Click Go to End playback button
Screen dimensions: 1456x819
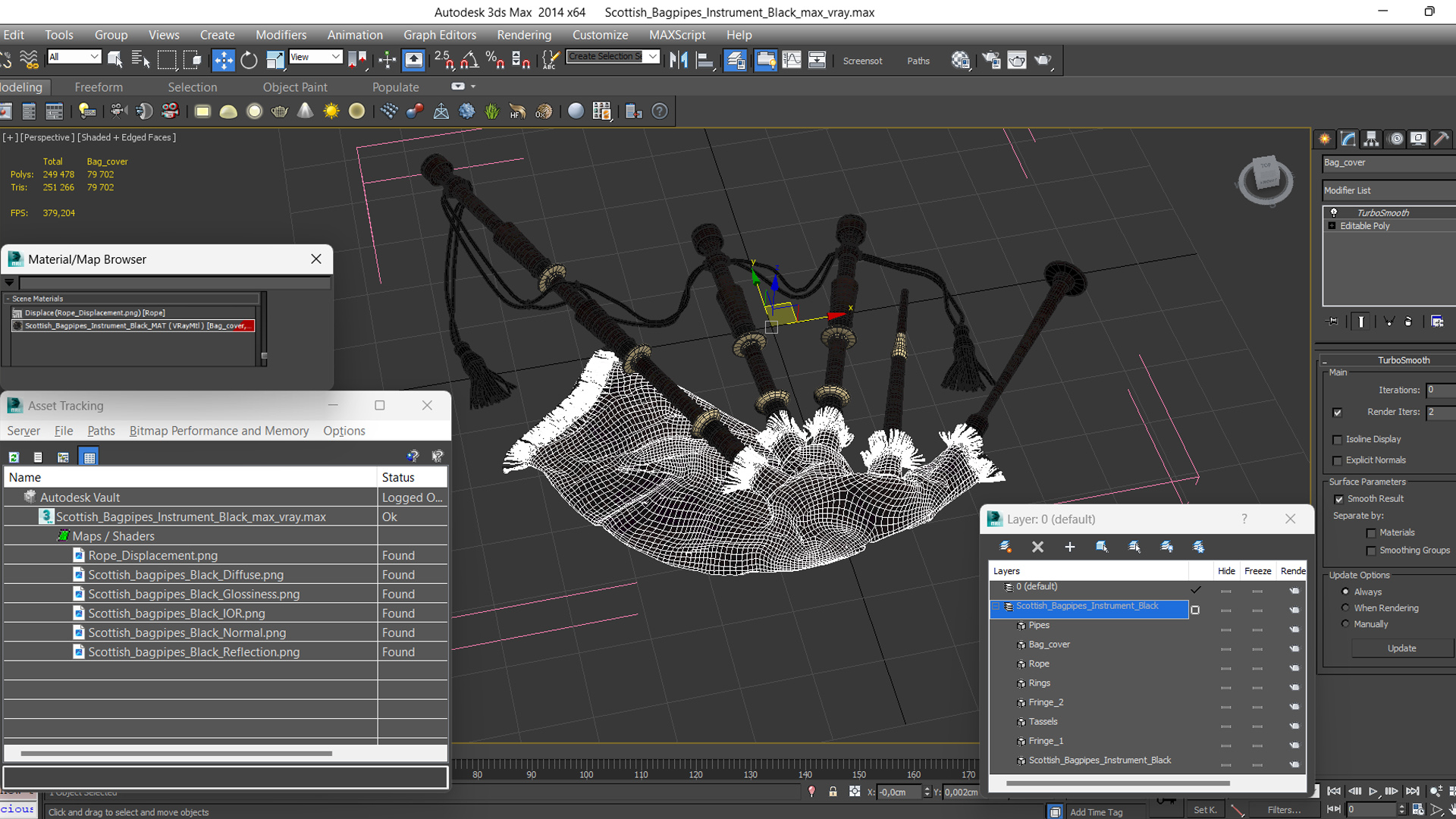coord(1412,791)
